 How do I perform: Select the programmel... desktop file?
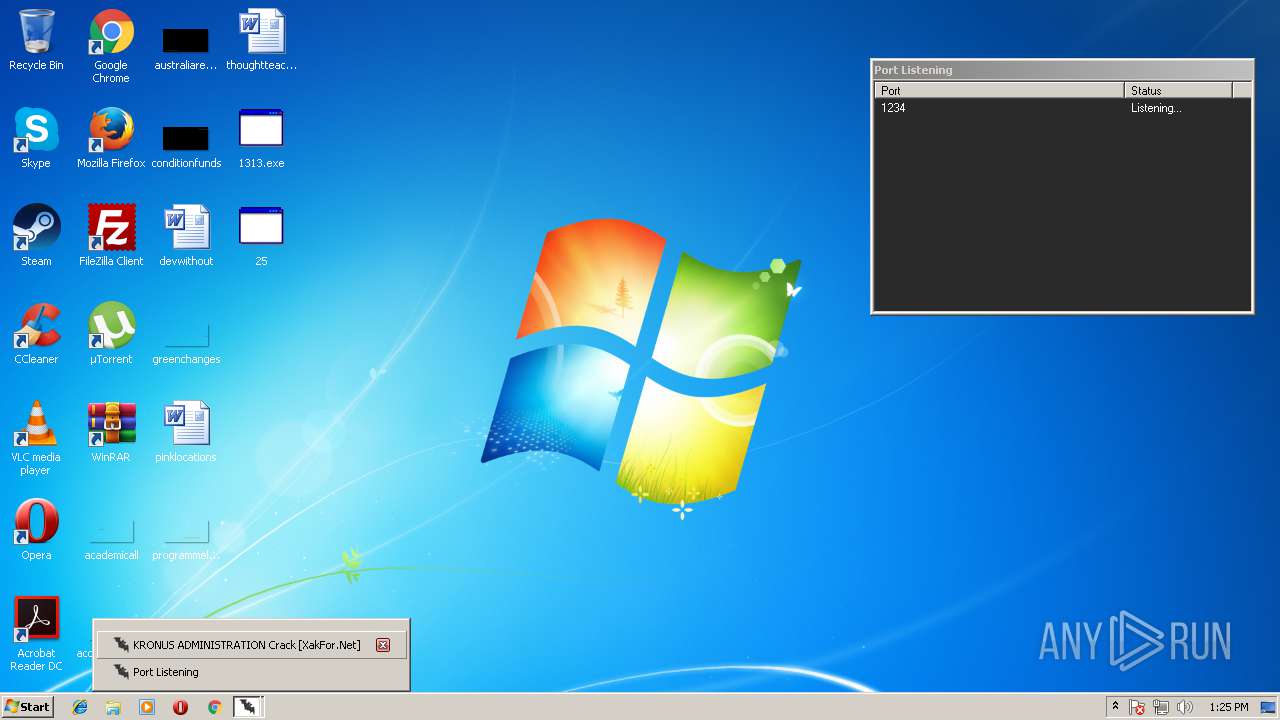pos(186,540)
